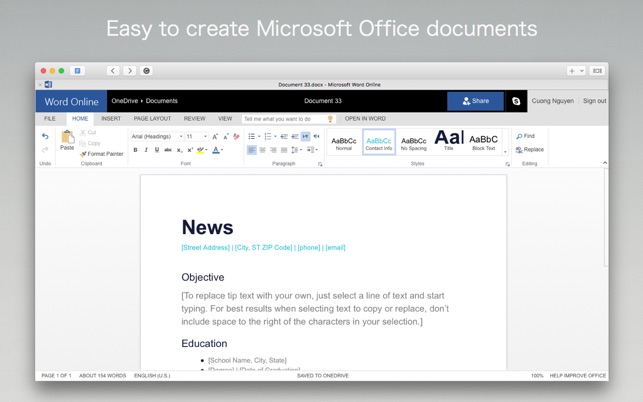Center align the paragraph
The height and width of the screenshot is (402, 643).
click(262, 150)
